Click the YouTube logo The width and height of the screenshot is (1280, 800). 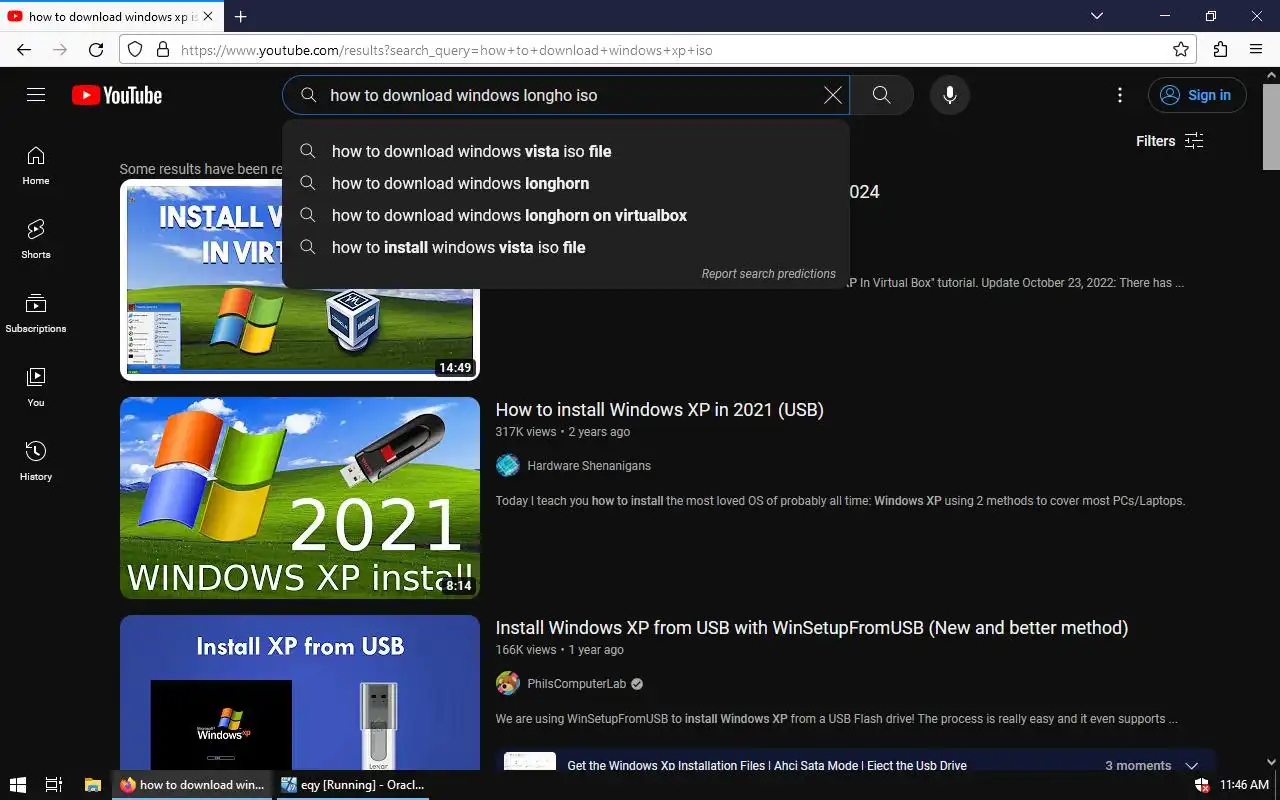point(117,95)
